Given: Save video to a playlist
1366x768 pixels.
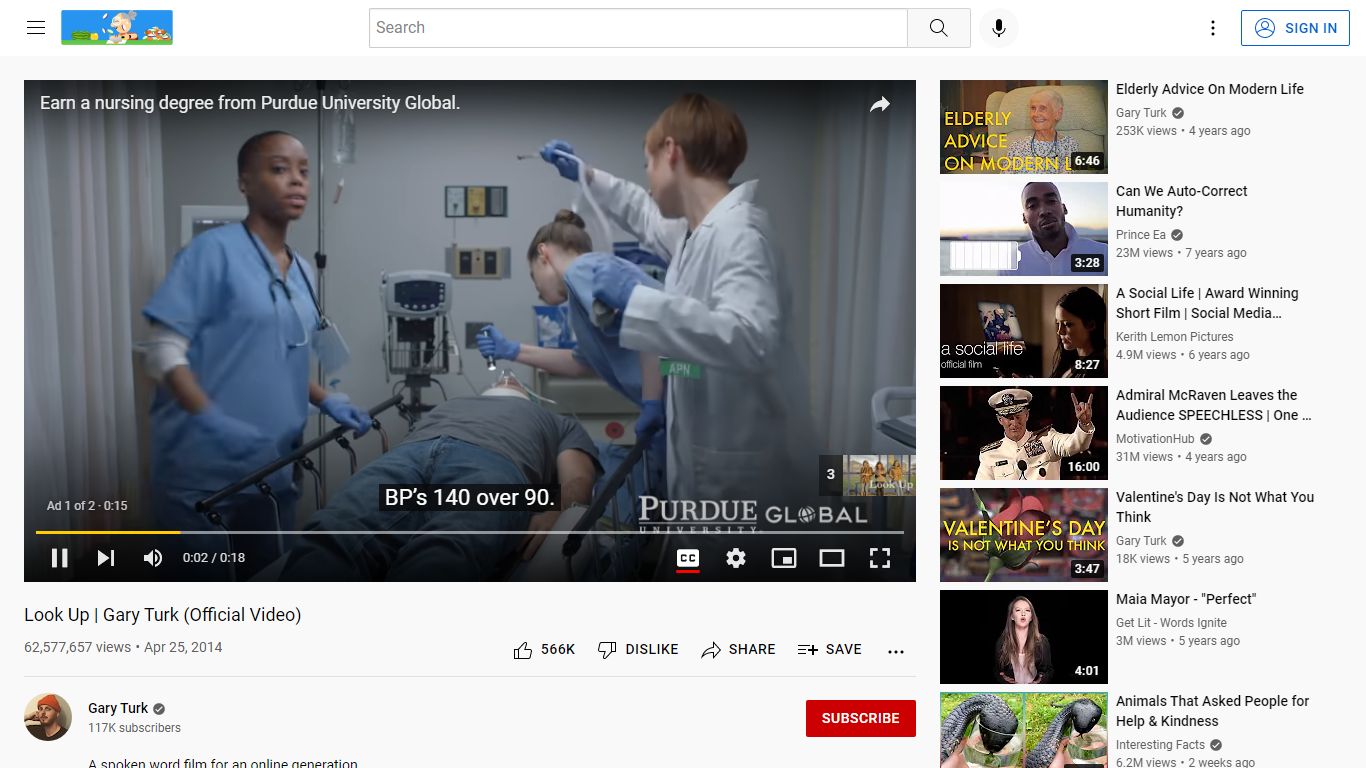Looking at the screenshot, I should (x=829, y=650).
